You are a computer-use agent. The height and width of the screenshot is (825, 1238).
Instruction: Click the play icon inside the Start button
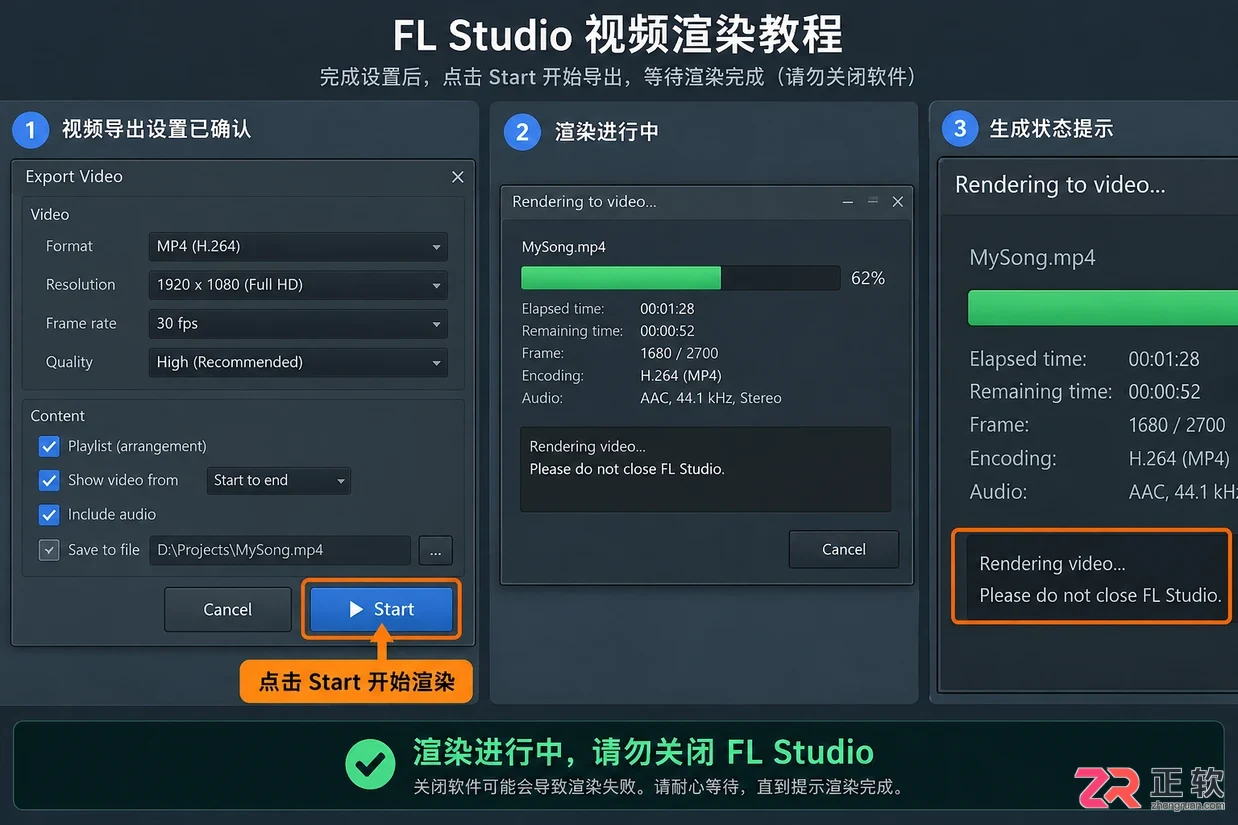[x=356, y=609]
